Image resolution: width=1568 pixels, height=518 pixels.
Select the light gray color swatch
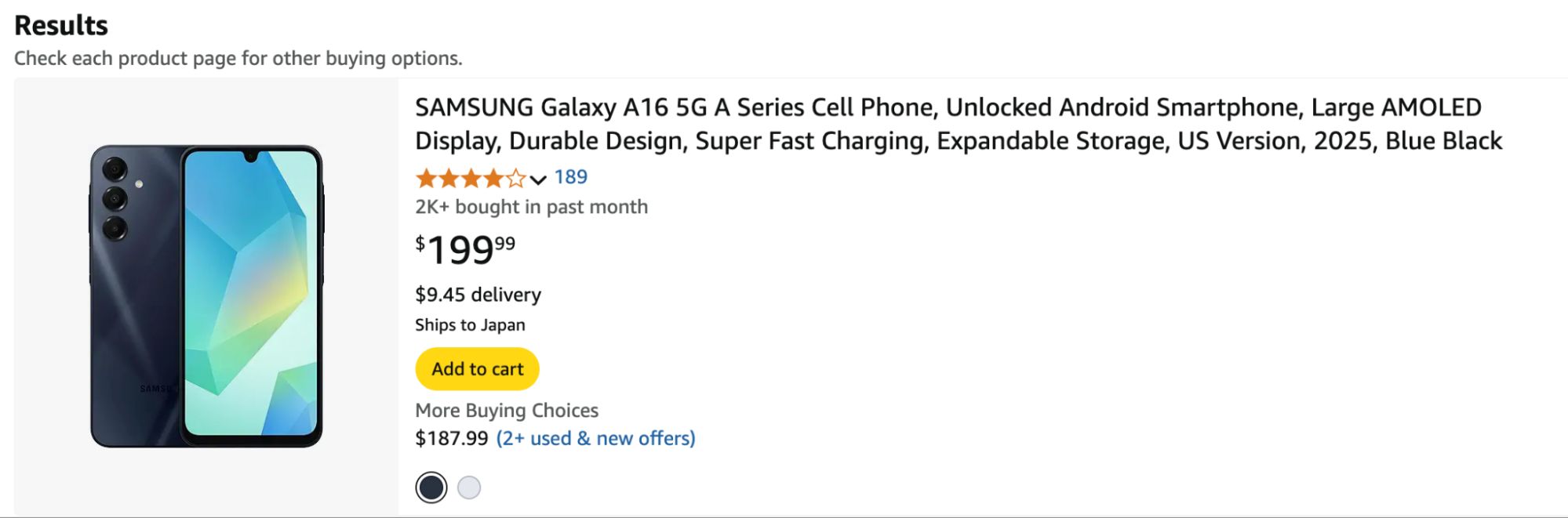[x=469, y=487]
